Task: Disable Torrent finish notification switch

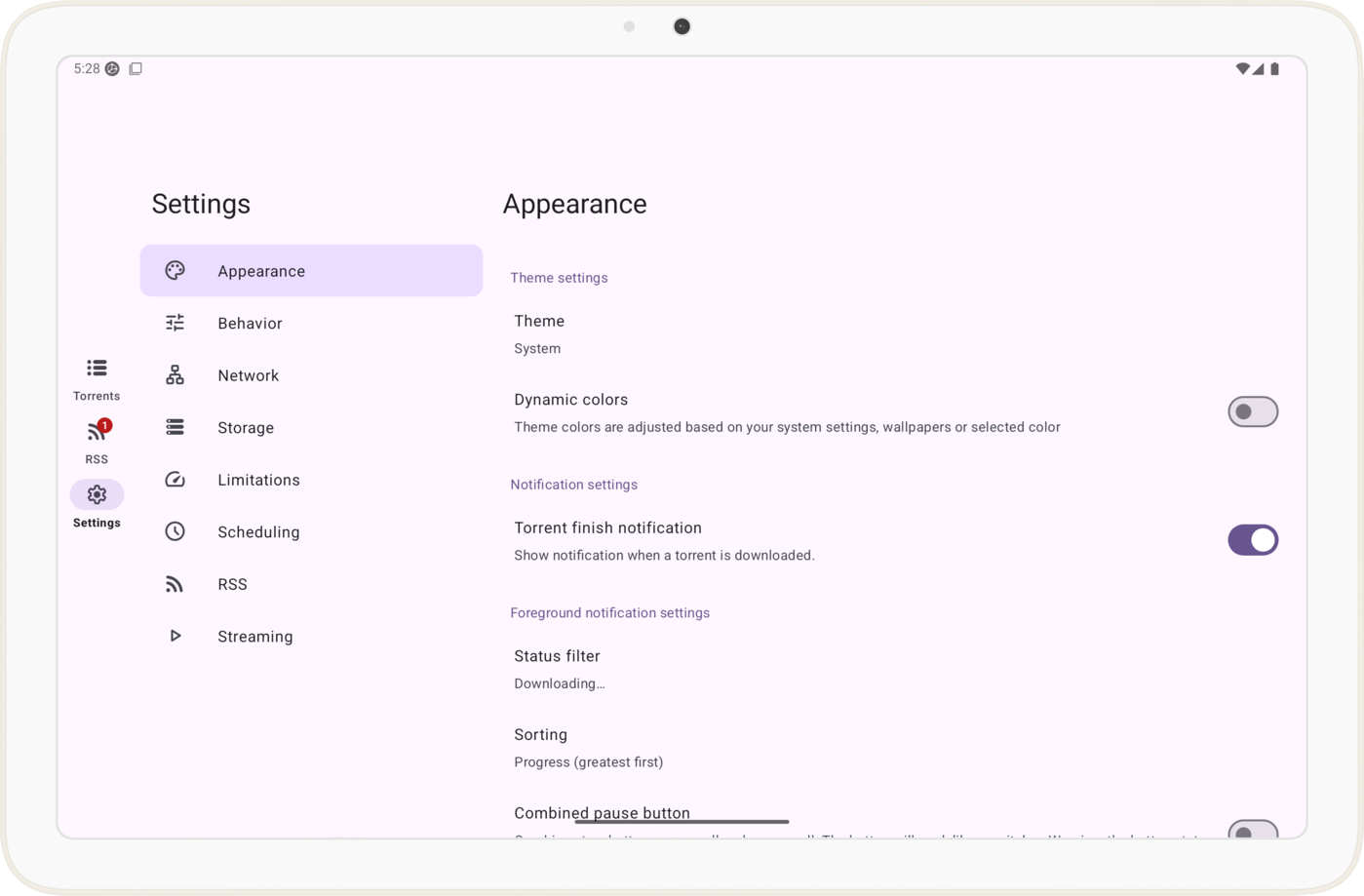Action: click(x=1252, y=540)
